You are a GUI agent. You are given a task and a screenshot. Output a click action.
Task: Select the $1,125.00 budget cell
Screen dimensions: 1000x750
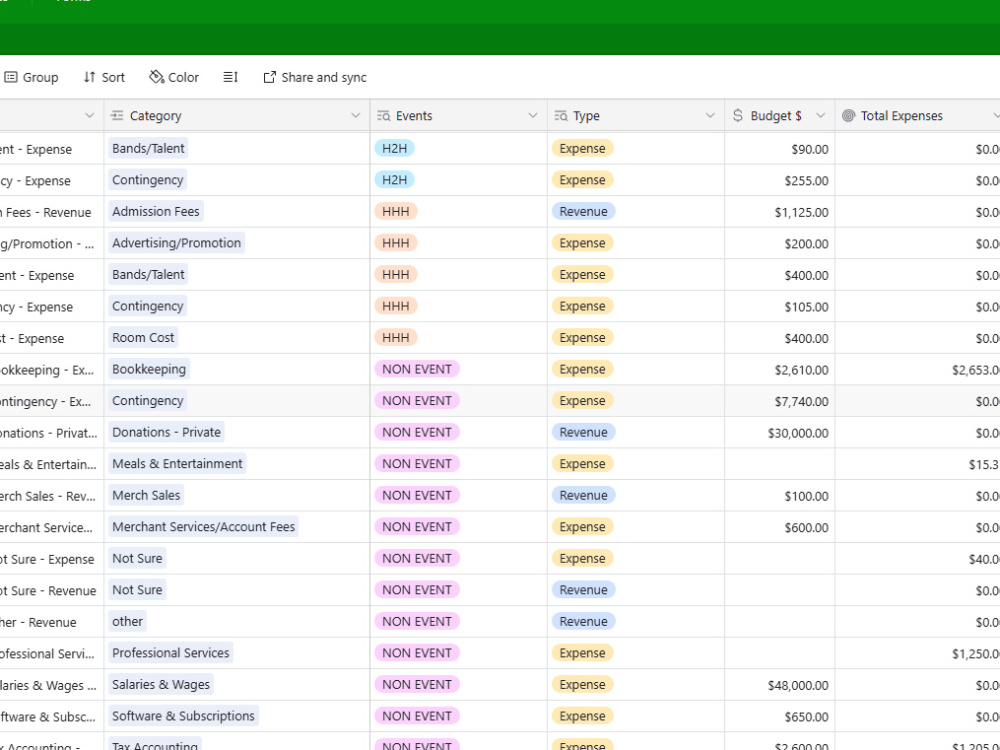click(780, 212)
